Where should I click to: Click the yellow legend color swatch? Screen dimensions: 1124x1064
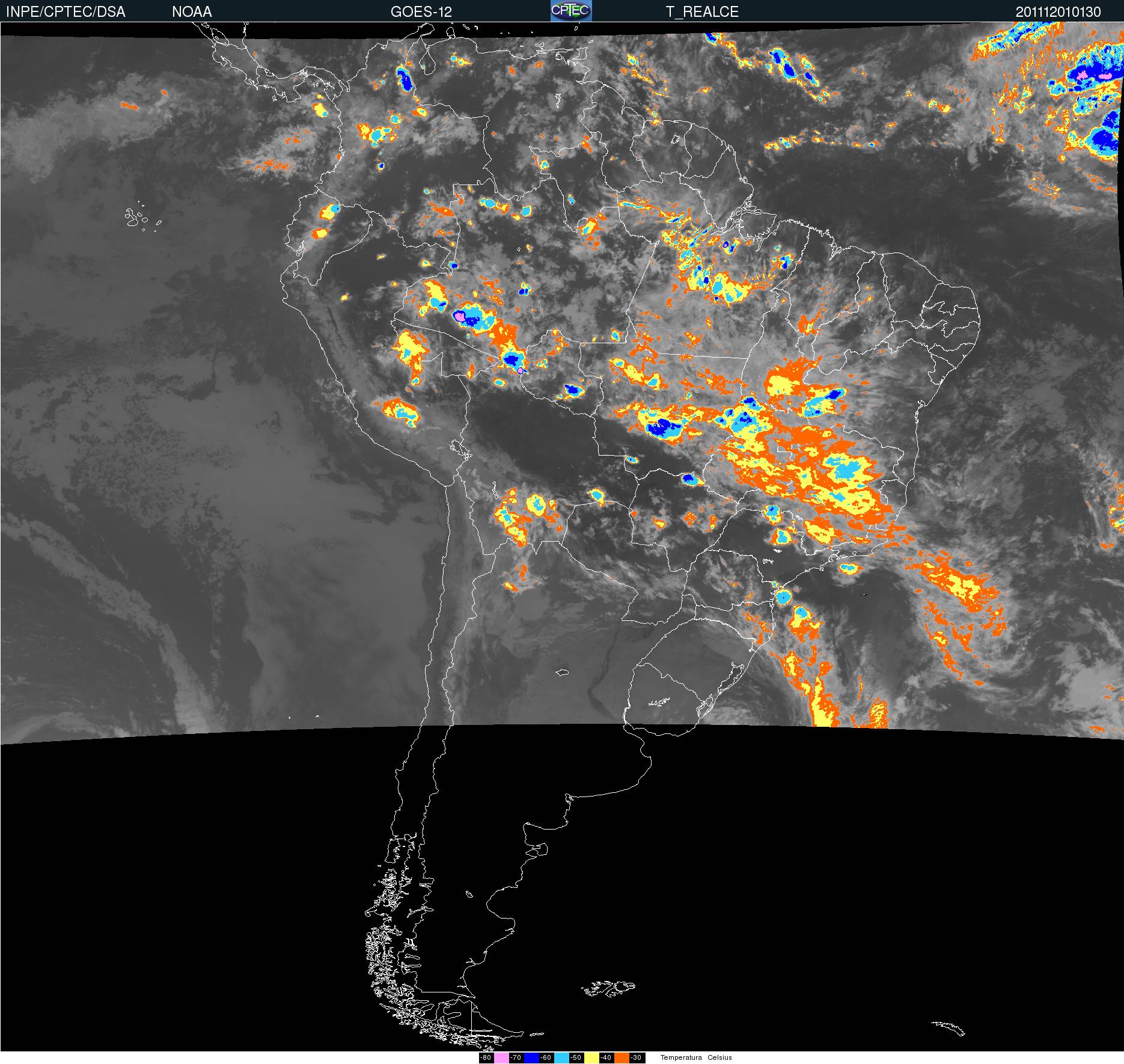click(591, 1058)
